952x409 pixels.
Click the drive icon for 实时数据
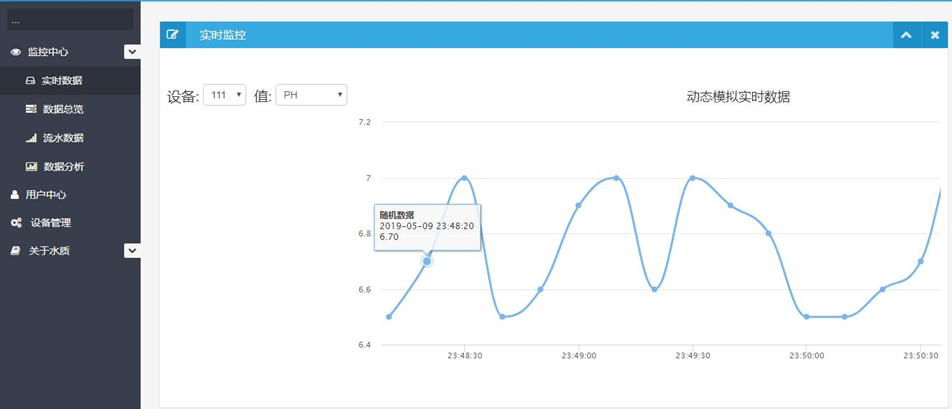tap(31, 81)
